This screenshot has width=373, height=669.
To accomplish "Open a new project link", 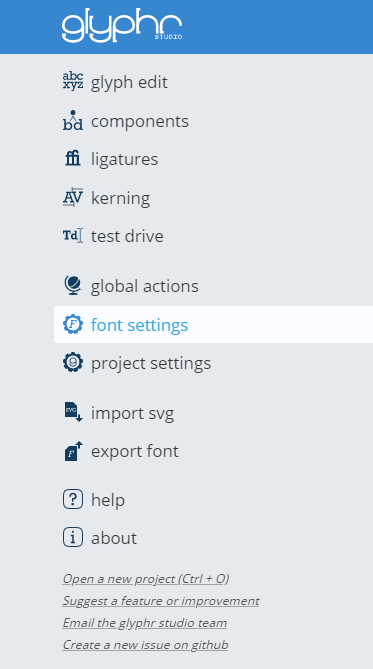I will 146,579.
